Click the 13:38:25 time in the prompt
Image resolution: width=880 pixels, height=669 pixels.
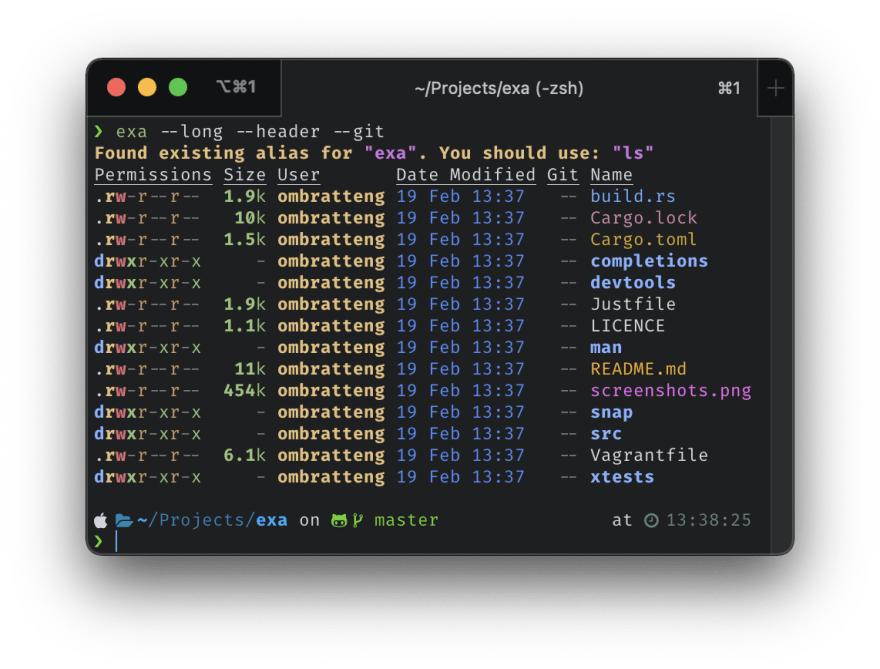click(708, 521)
